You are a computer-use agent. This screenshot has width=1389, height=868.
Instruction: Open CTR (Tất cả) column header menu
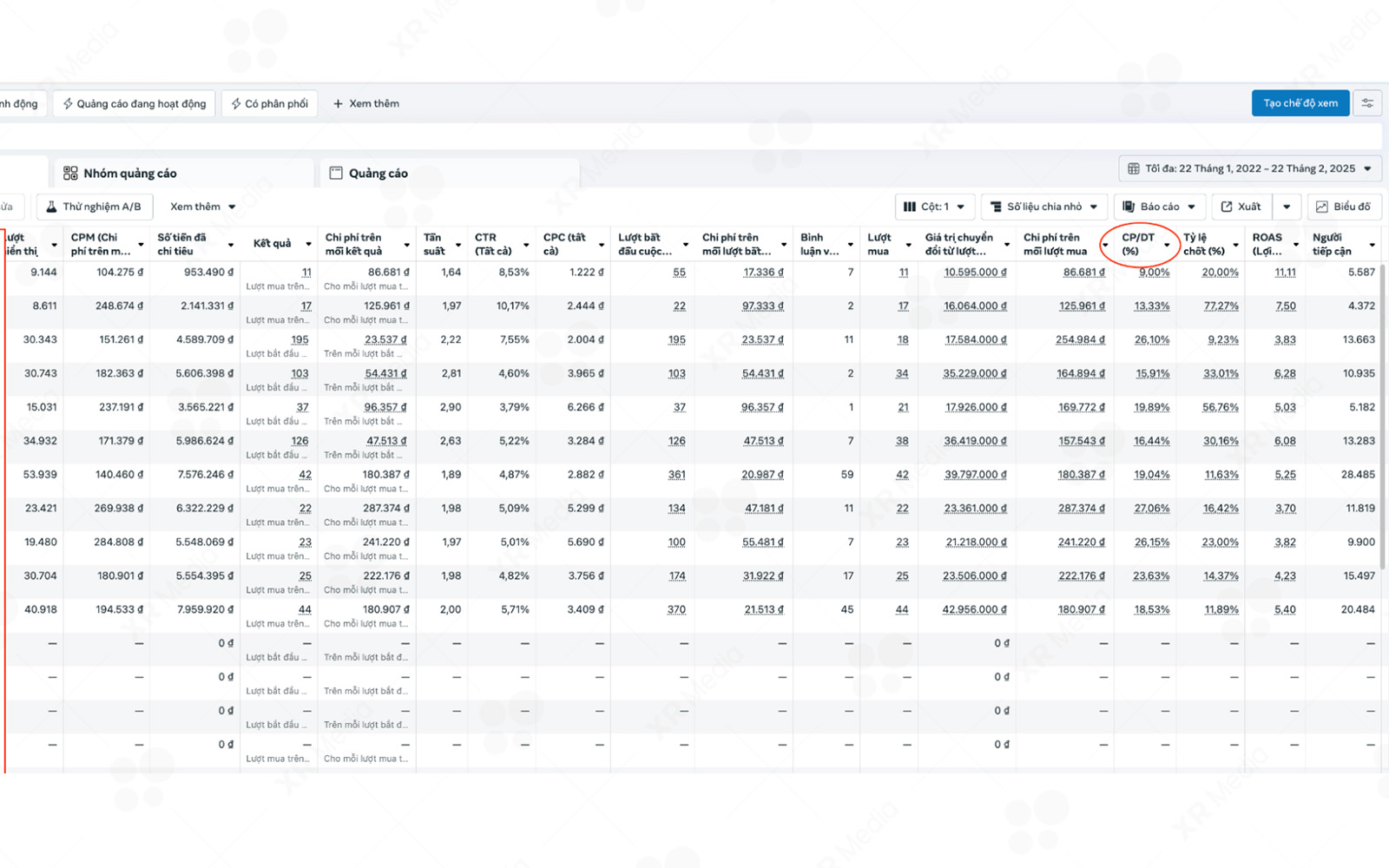526,245
